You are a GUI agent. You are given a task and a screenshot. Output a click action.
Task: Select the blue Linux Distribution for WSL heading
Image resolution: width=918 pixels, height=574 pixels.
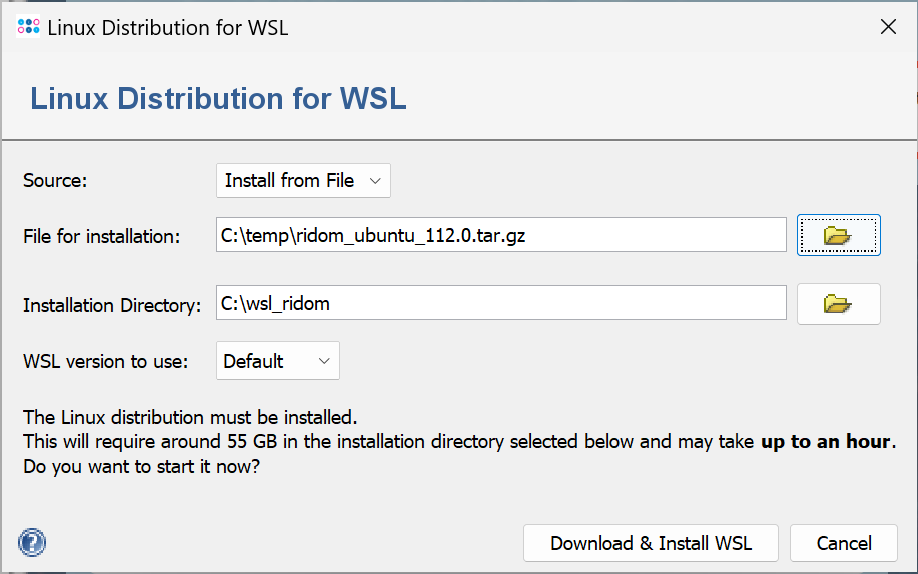click(218, 98)
